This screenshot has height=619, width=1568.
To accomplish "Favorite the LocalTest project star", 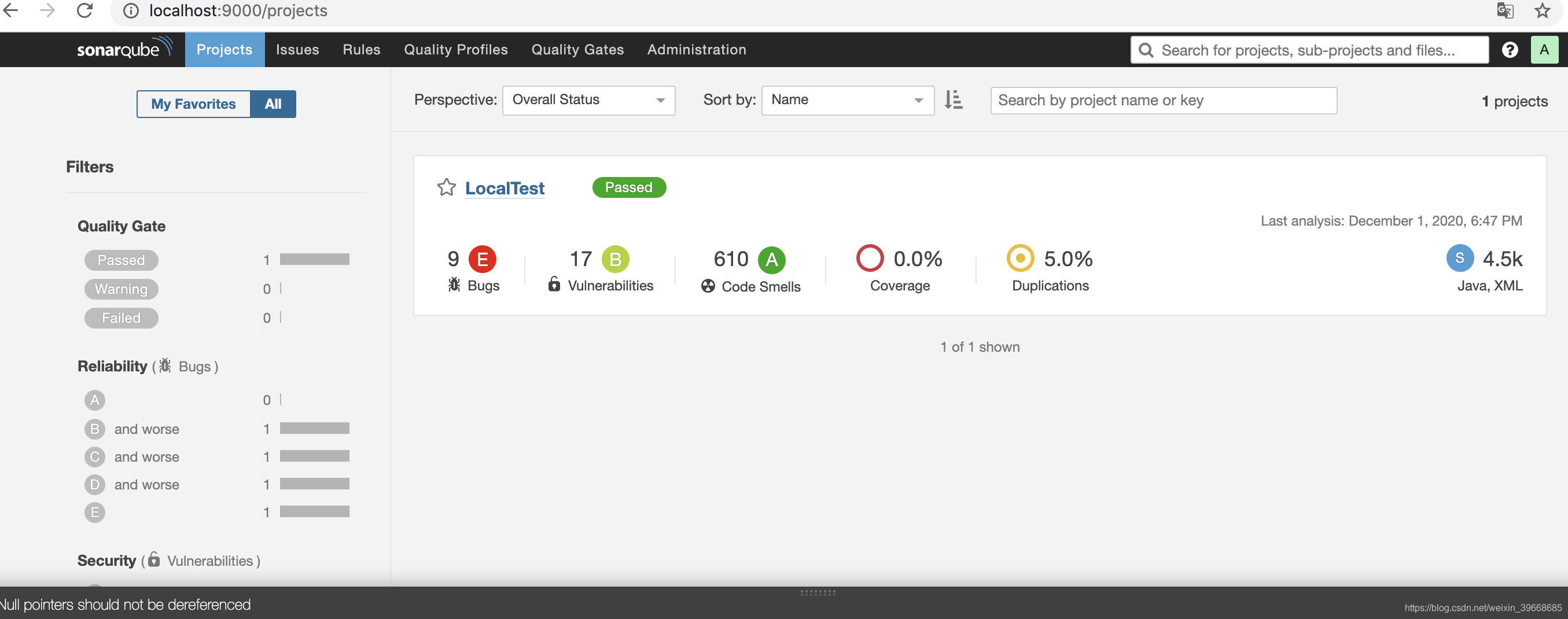I will pos(446,187).
